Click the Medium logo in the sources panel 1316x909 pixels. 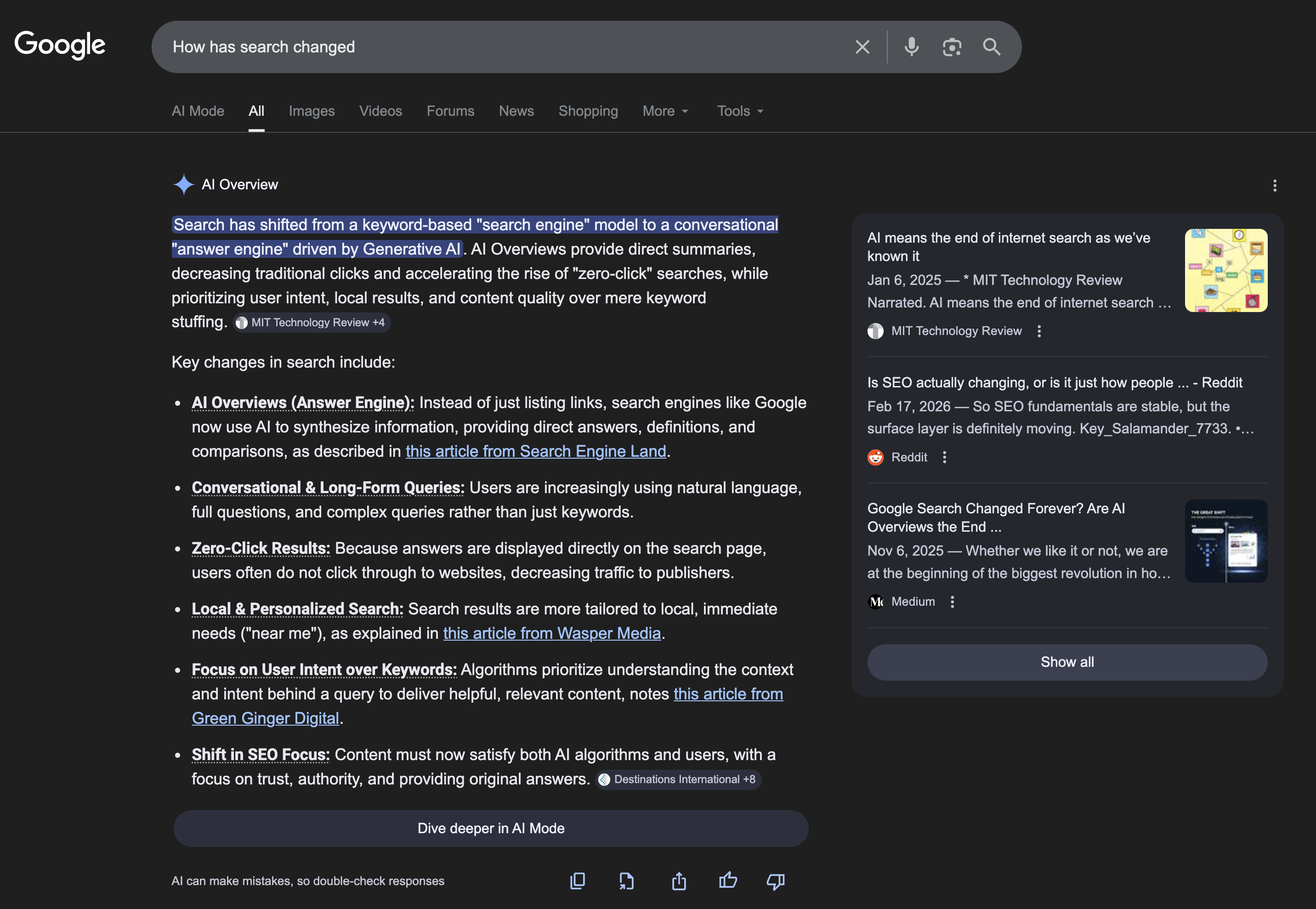[875, 602]
